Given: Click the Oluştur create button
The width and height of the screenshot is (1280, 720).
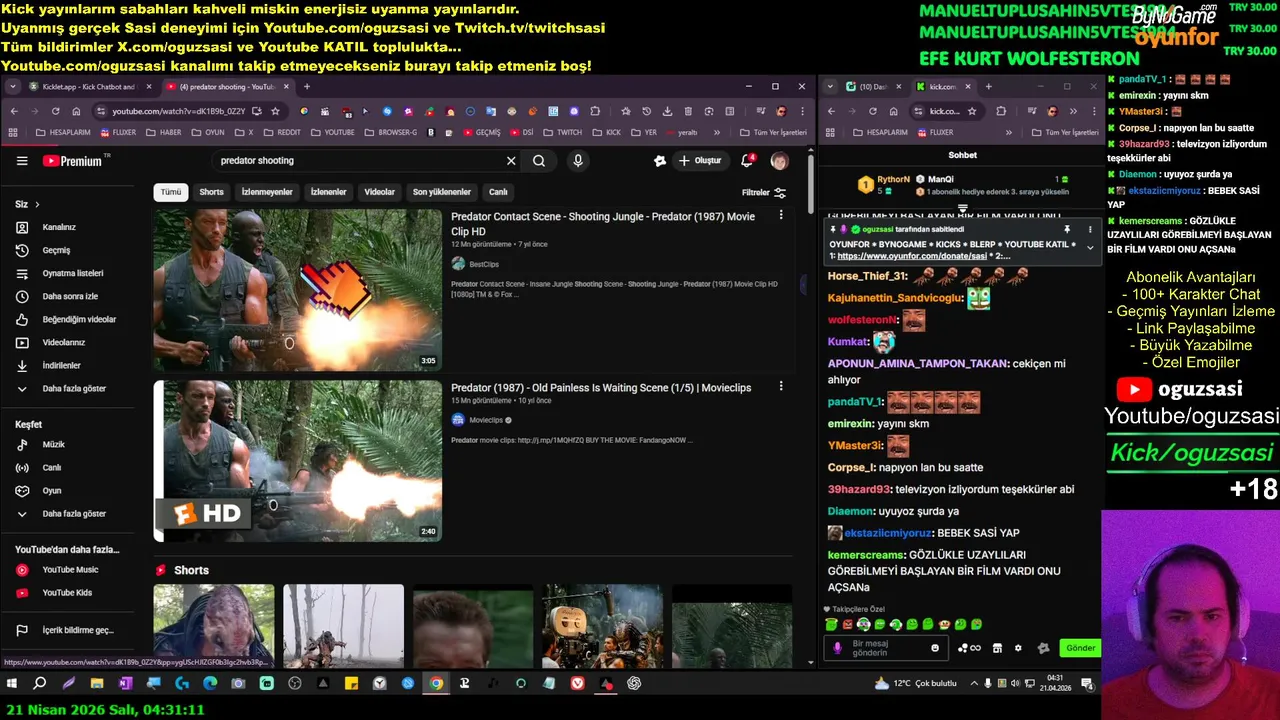Looking at the screenshot, I should pos(699,161).
